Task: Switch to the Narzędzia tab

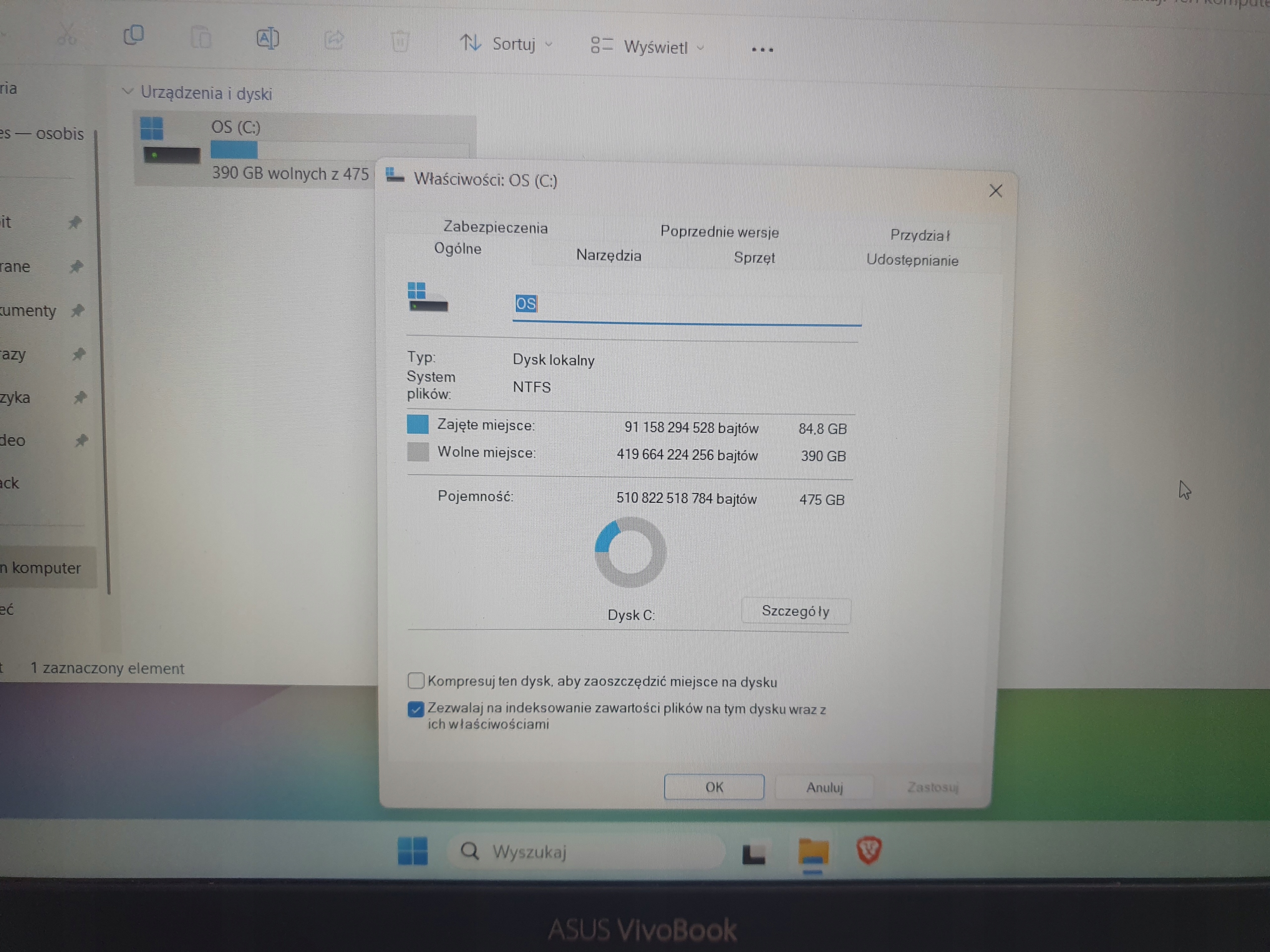Action: tap(609, 255)
